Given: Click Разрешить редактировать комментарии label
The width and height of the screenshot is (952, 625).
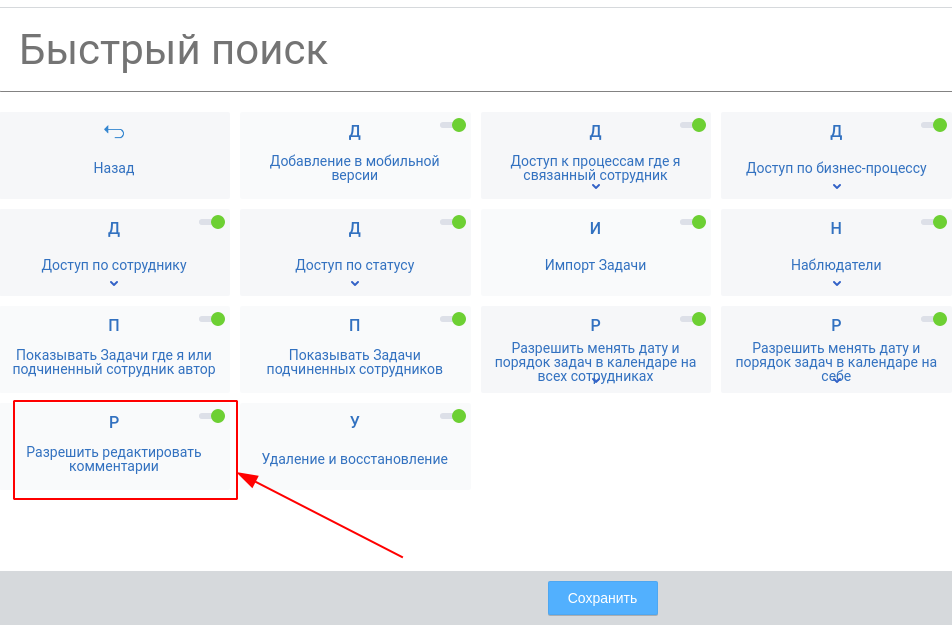Looking at the screenshot, I should pos(114,459).
